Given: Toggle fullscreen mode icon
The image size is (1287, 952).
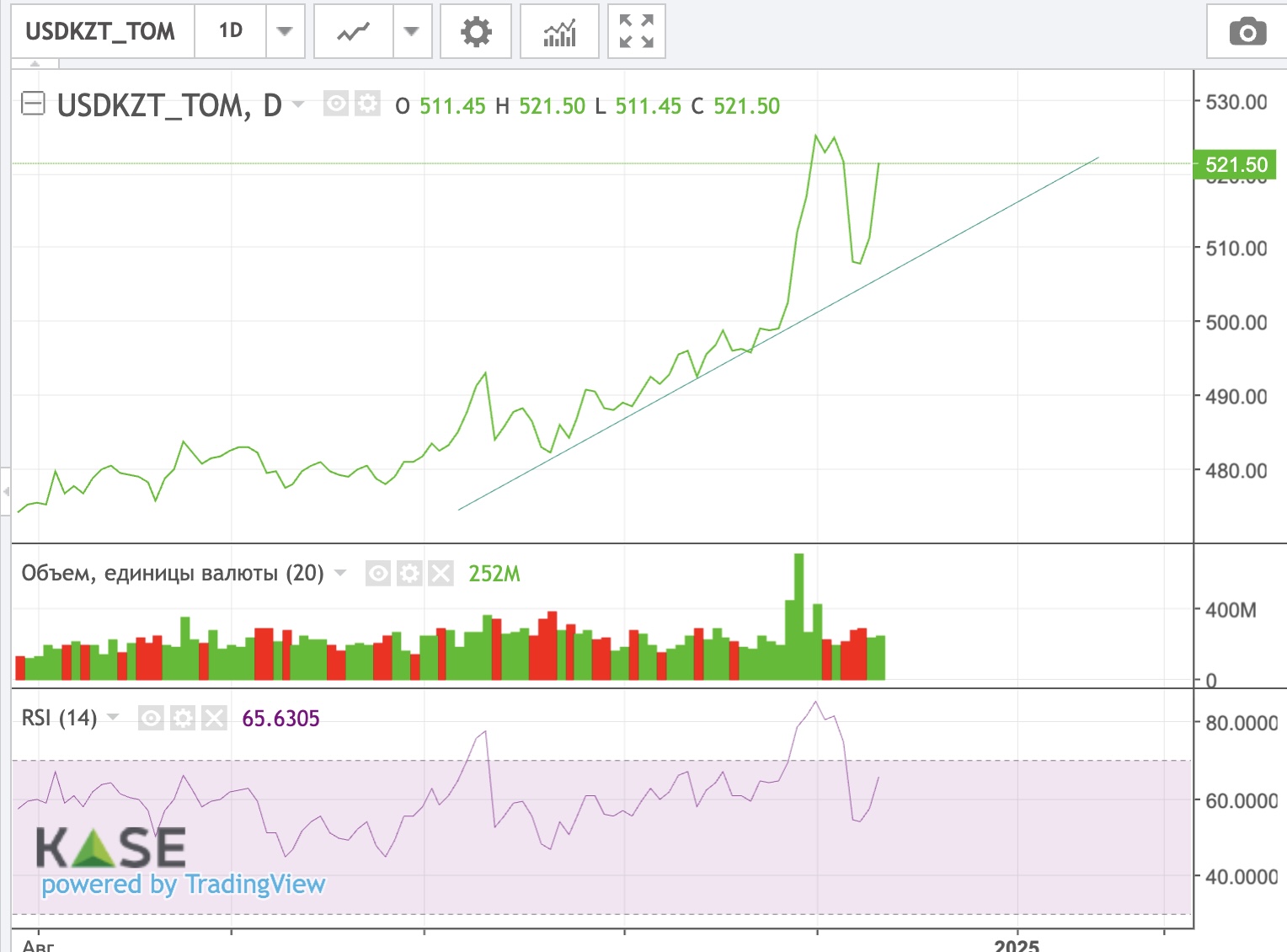Looking at the screenshot, I should pos(637,31).
